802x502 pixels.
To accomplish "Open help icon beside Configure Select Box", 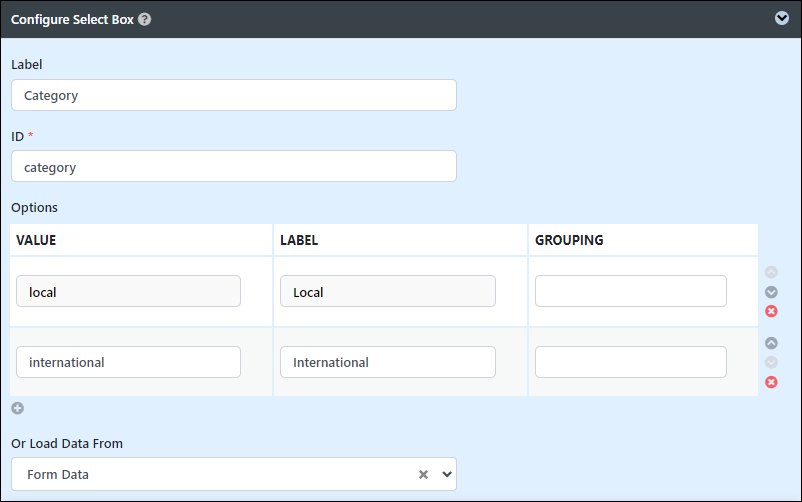I will (x=145, y=19).
